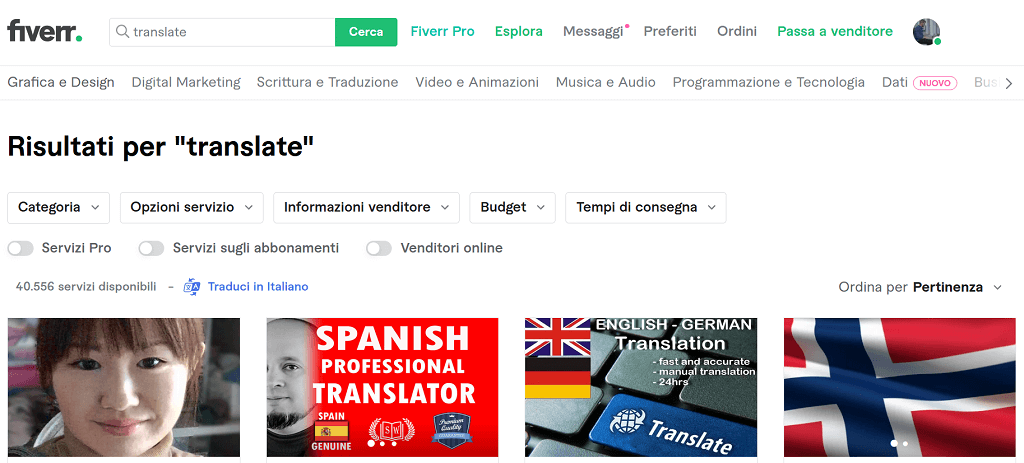The height and width of the screenshot is (463, 1024).
Task: Click the category bar right arrow
Action: coord(1009,83)
